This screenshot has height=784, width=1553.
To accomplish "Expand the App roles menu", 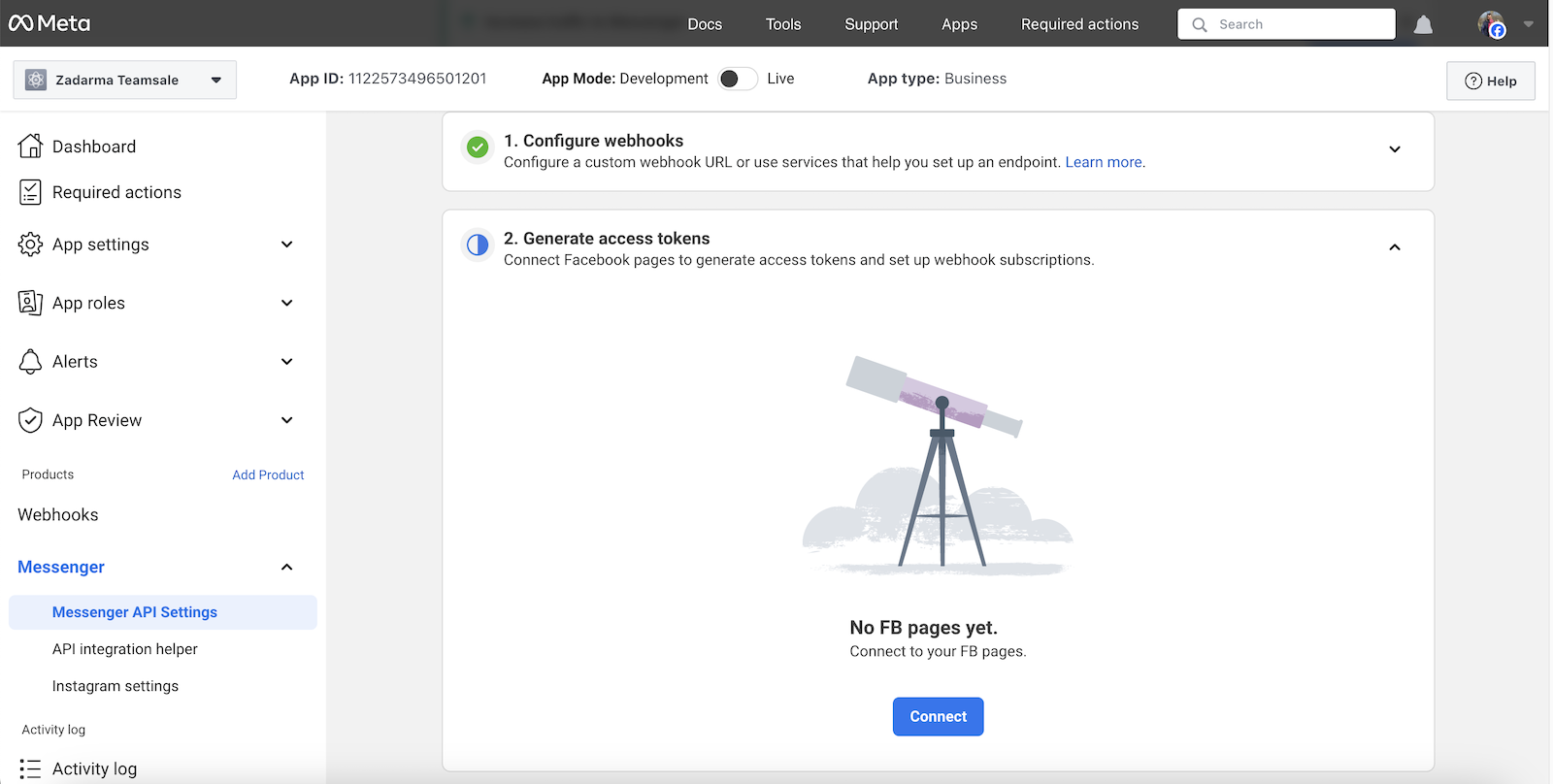I will click(286, 303).
